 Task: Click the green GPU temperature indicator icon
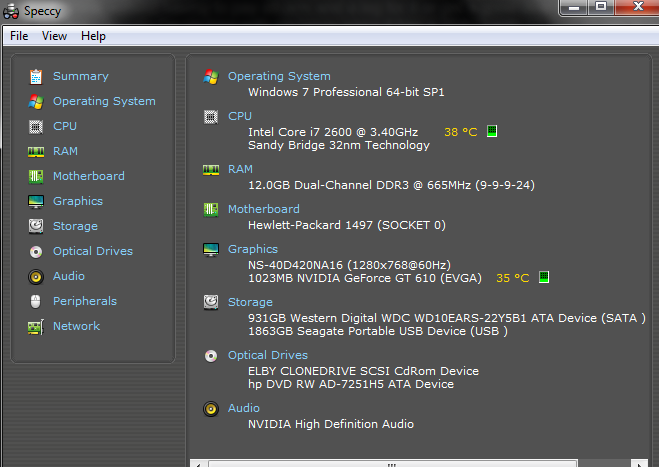coord(544,277)
